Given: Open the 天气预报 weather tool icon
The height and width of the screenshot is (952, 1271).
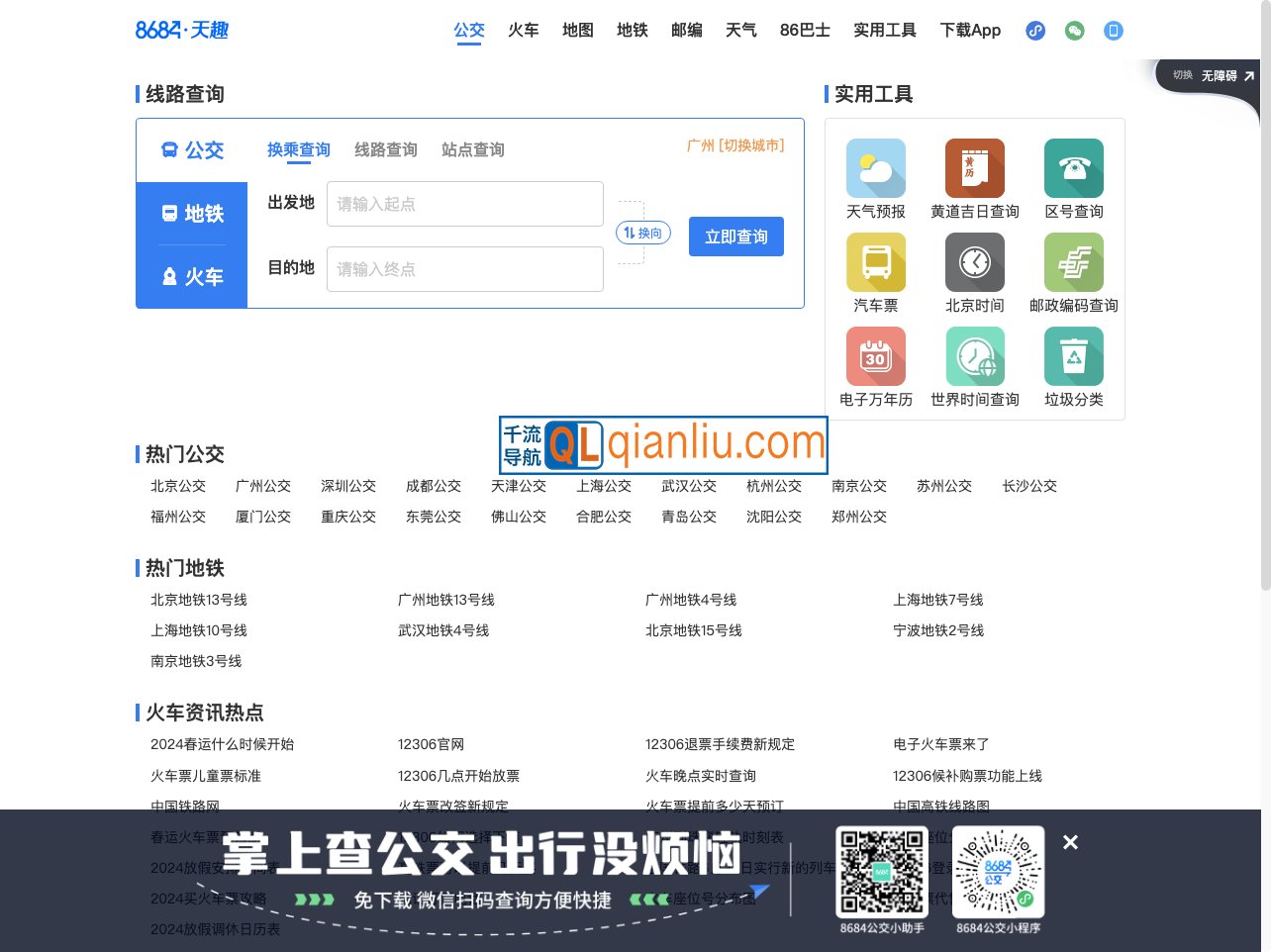Looking at the screenshot, I should tap(875, 168).
